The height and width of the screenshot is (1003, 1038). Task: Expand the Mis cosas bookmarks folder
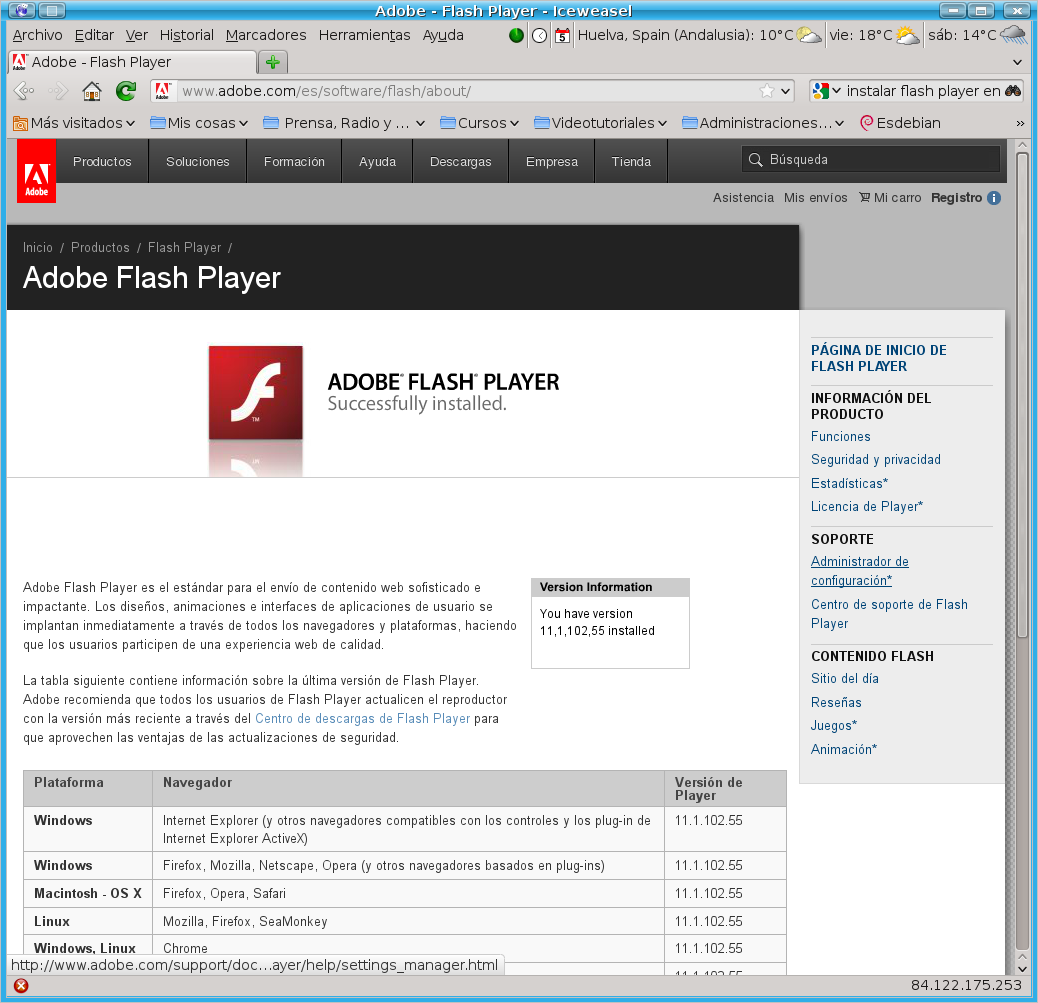tap(199, 123)
